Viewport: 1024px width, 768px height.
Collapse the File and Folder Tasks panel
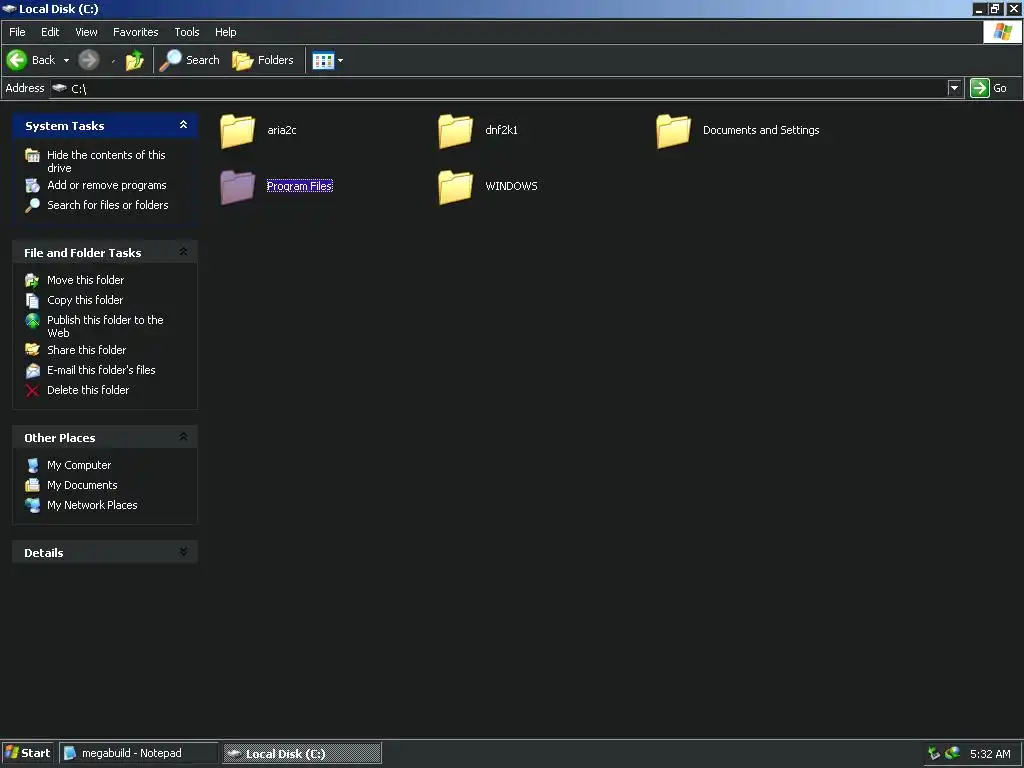pos(184,251)
